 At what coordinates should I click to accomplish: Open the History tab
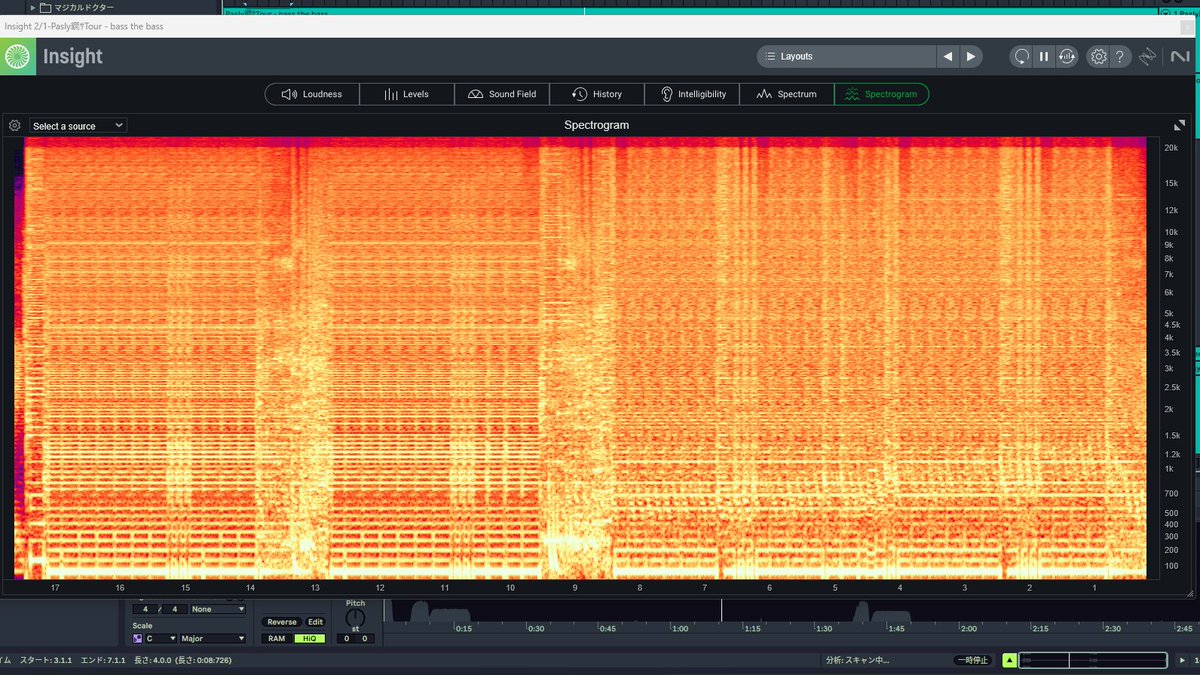tap(597, 94)
